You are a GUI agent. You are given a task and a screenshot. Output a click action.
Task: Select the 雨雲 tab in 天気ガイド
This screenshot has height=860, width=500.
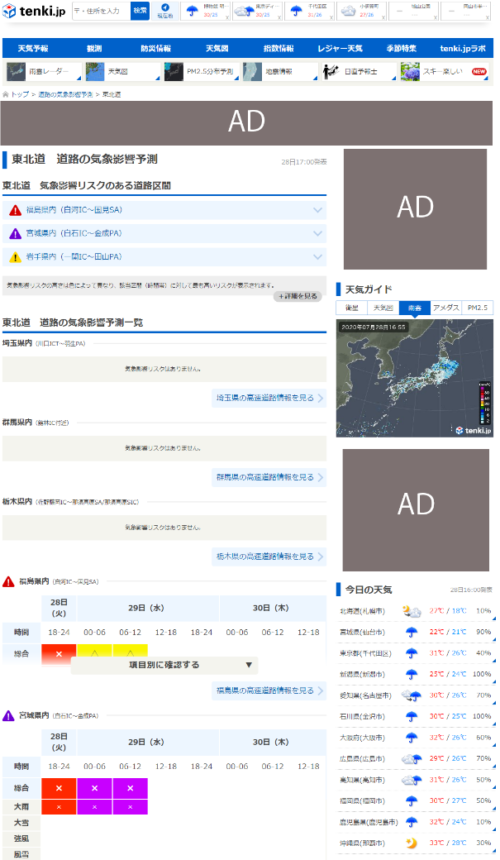415,308
